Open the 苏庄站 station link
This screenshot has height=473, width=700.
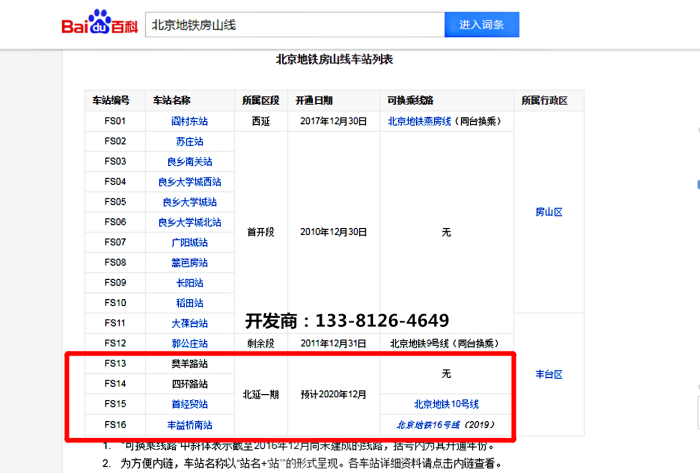[x=190, y=141]
